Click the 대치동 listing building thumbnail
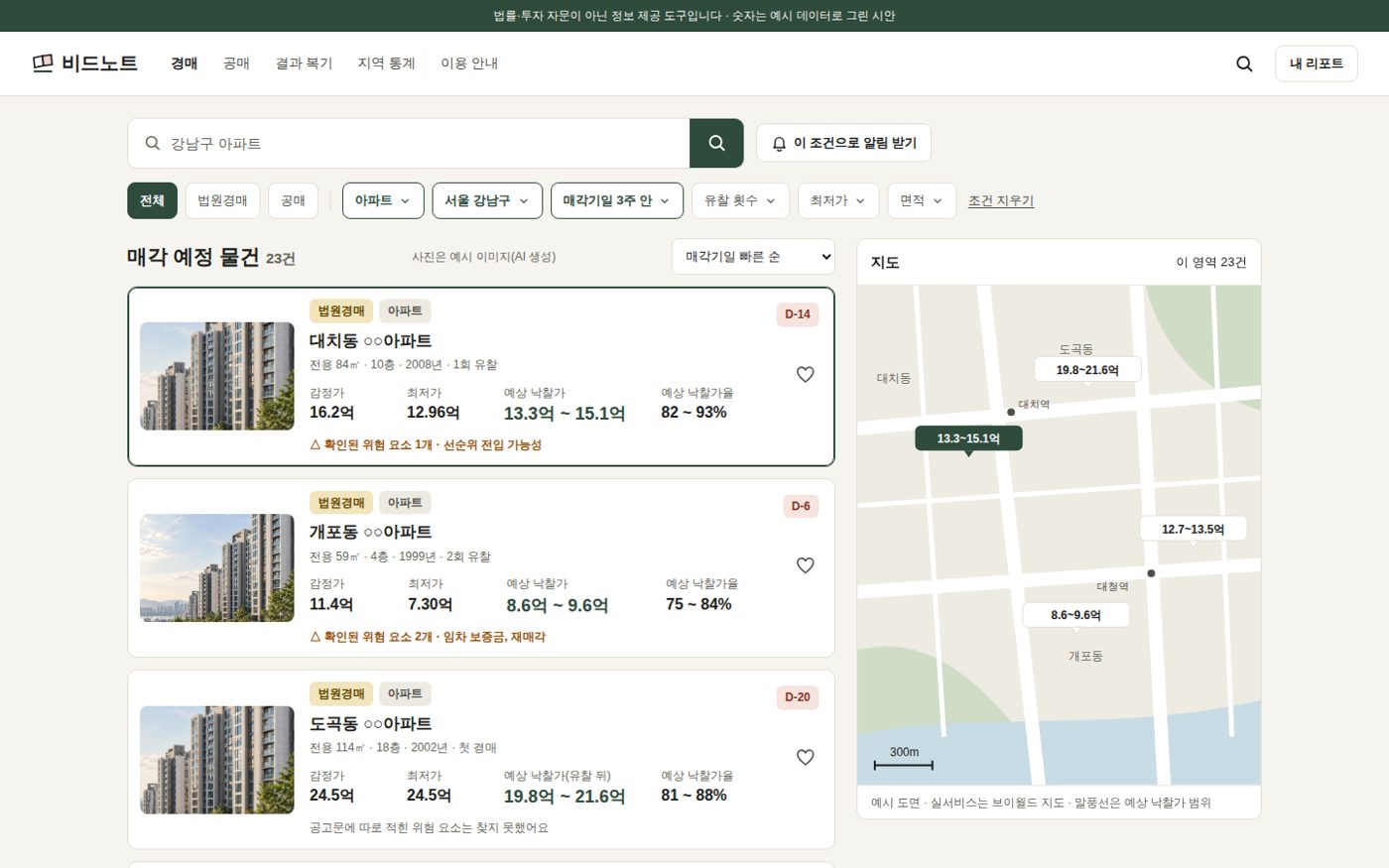 point(217,376)
